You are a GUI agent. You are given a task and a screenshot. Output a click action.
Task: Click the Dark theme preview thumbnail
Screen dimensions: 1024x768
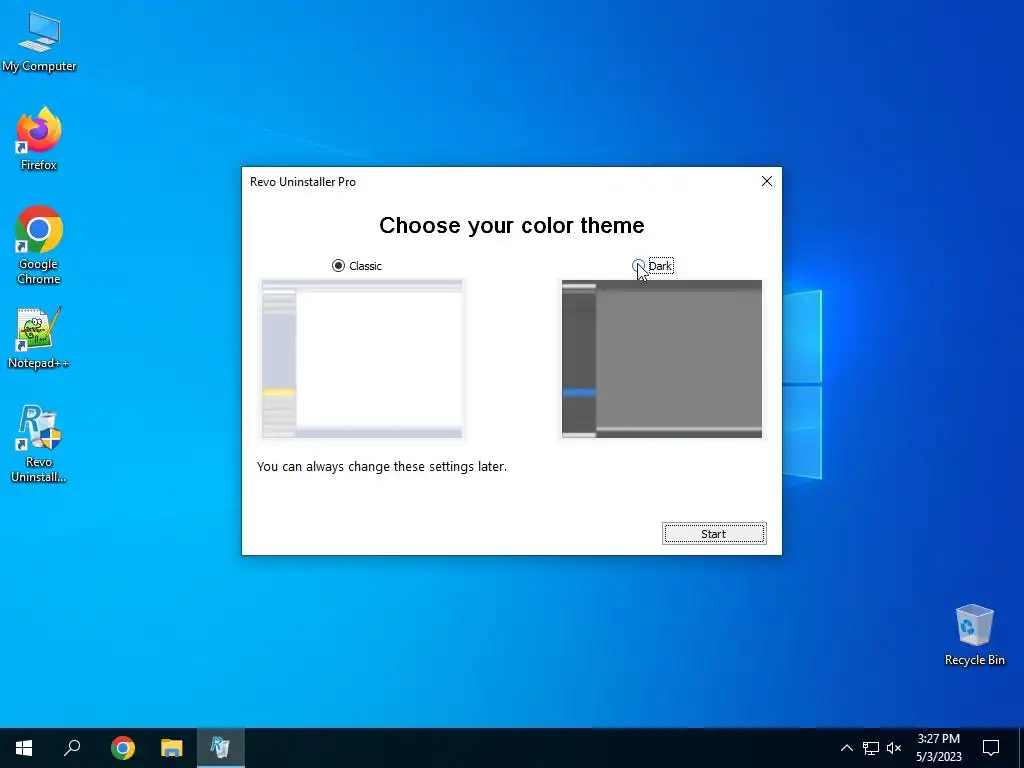click(662, 359)
